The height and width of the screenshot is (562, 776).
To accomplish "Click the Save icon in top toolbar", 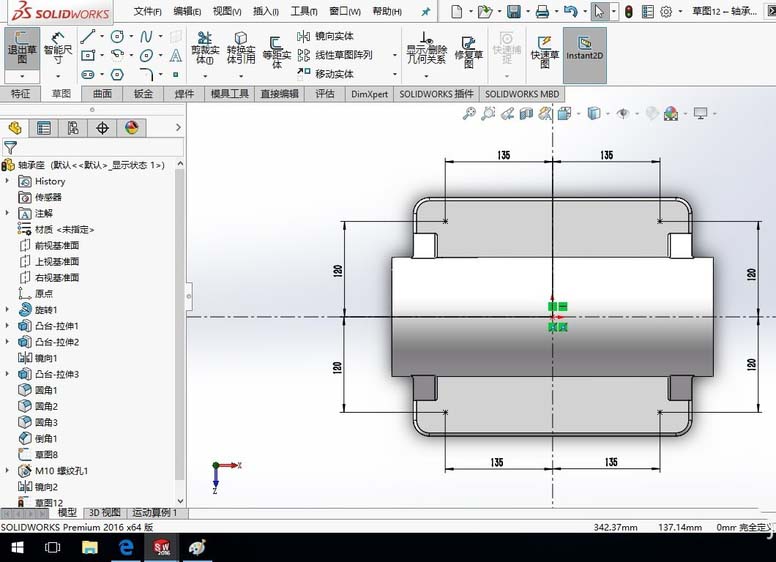I will 514,11.
